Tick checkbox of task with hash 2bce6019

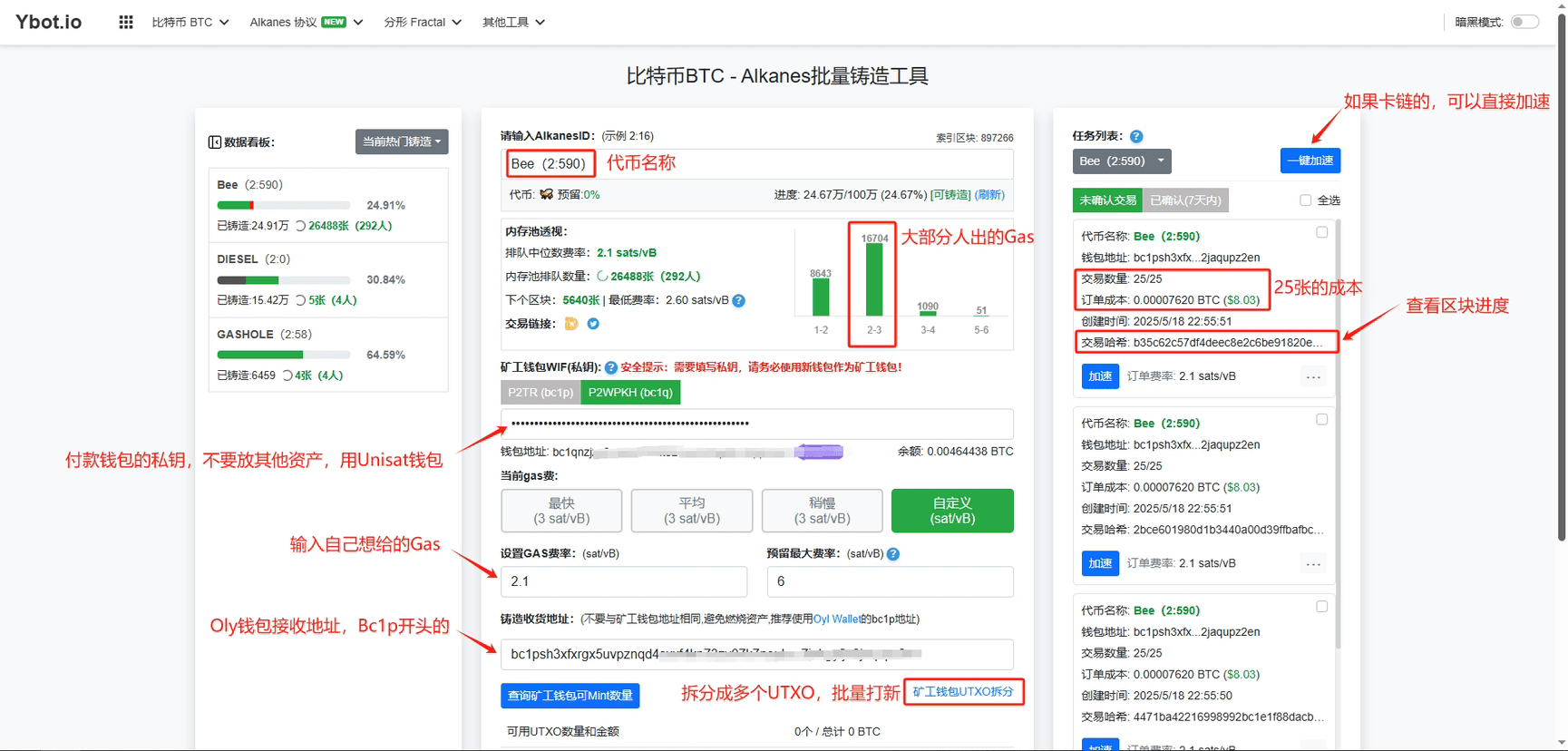pyautogui.click(x=1321, y=419)
